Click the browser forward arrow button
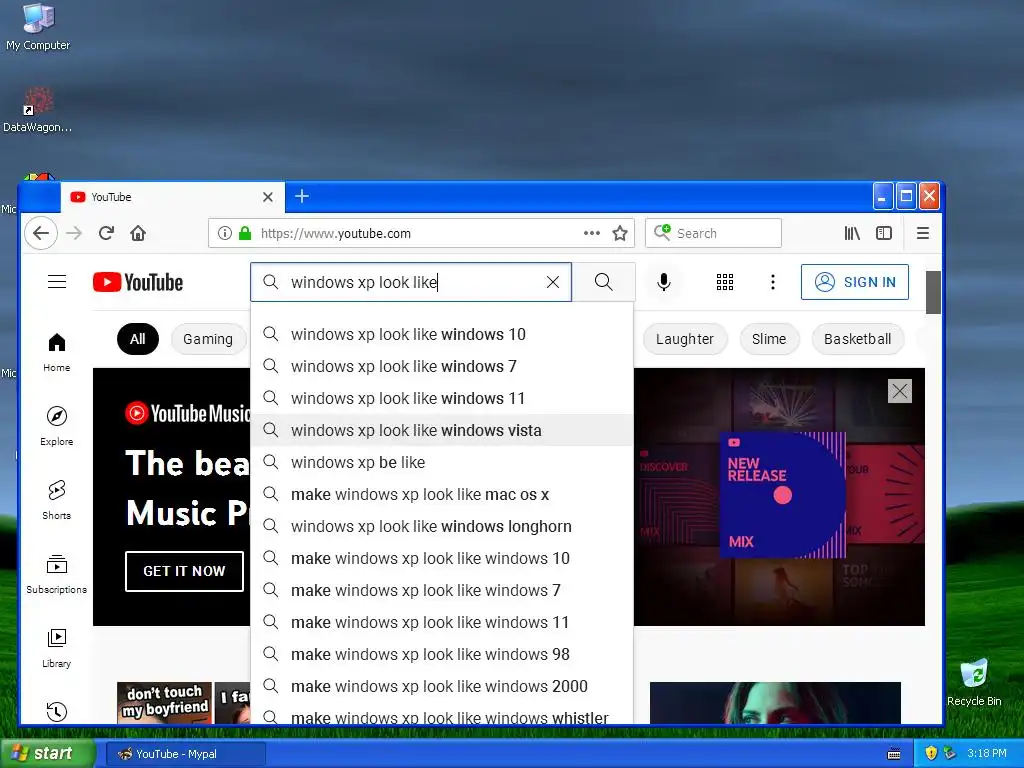Screen dimensions: 1024x768 click(74, 233)
